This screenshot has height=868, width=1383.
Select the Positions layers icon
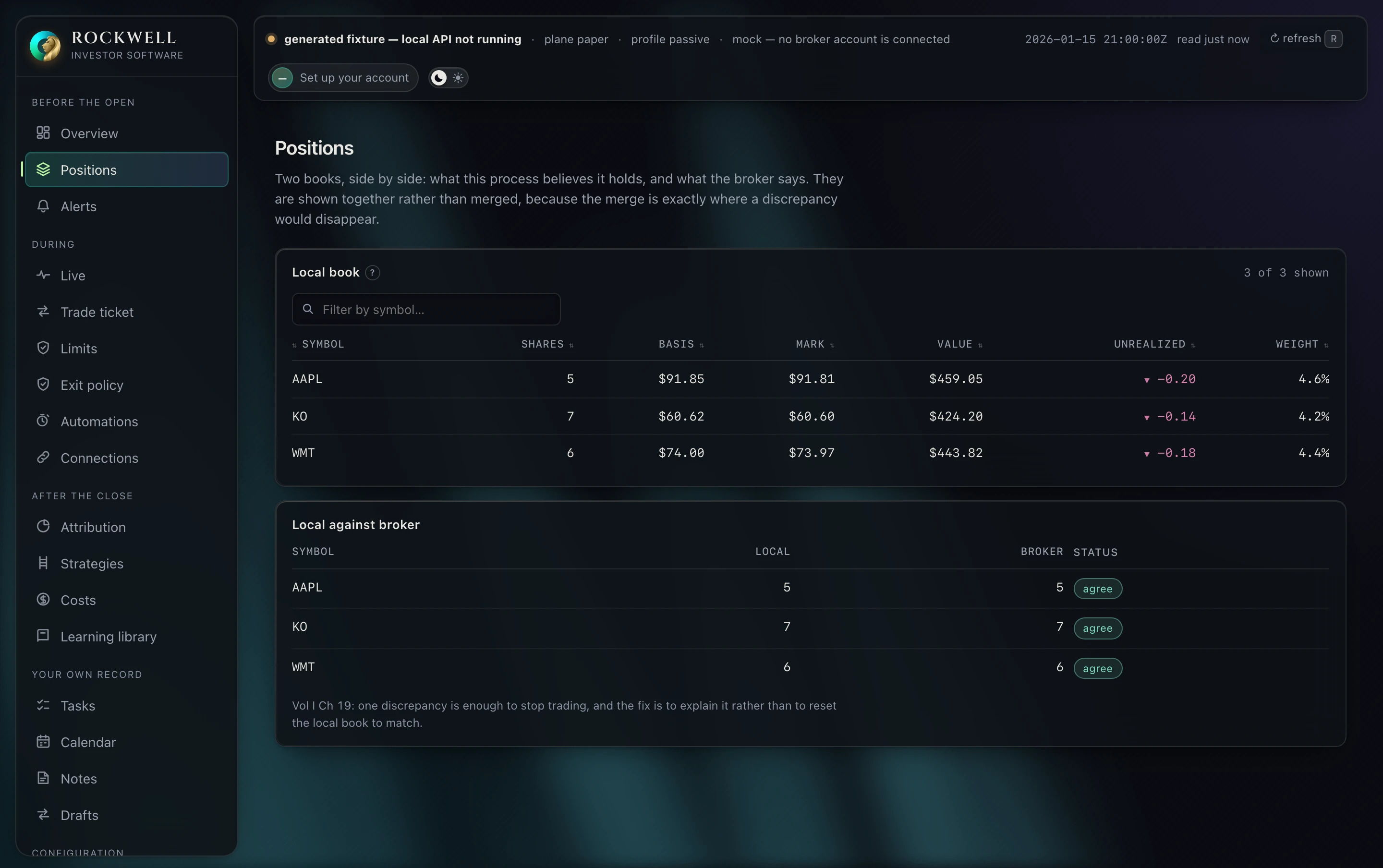[43, 169]
